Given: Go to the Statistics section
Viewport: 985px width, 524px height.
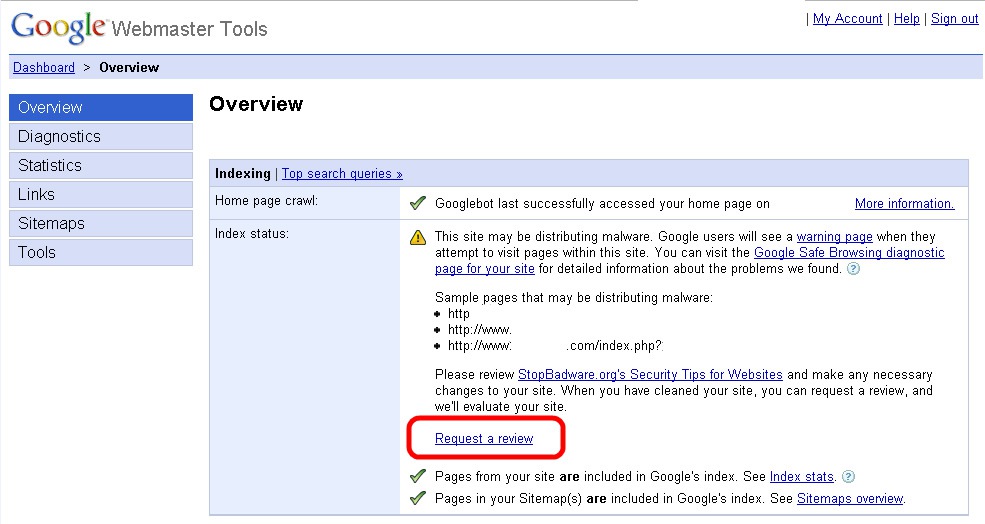Looking at the screenshot, I should coord(101,165).
